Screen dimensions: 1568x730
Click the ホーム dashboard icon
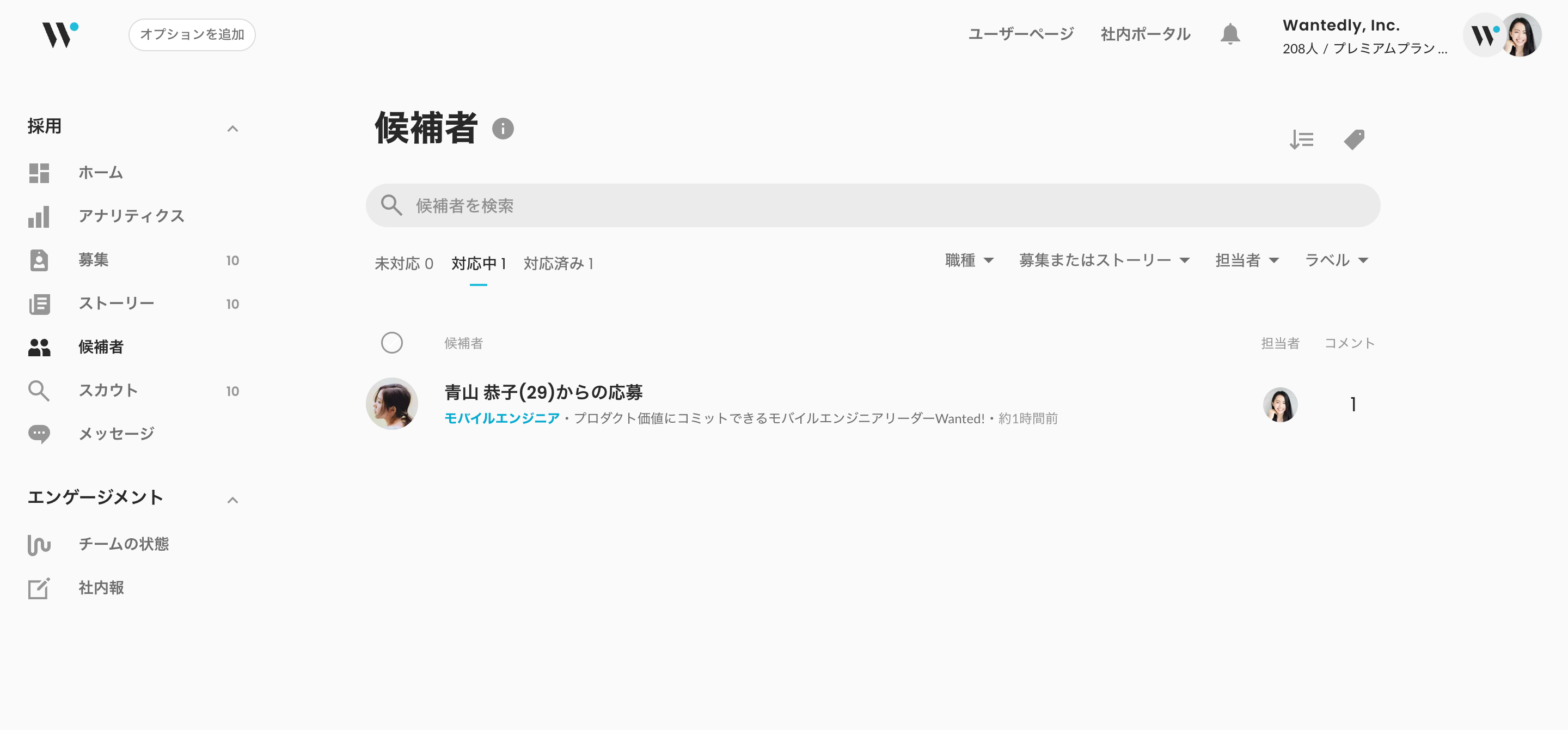[x=39, y=173]
